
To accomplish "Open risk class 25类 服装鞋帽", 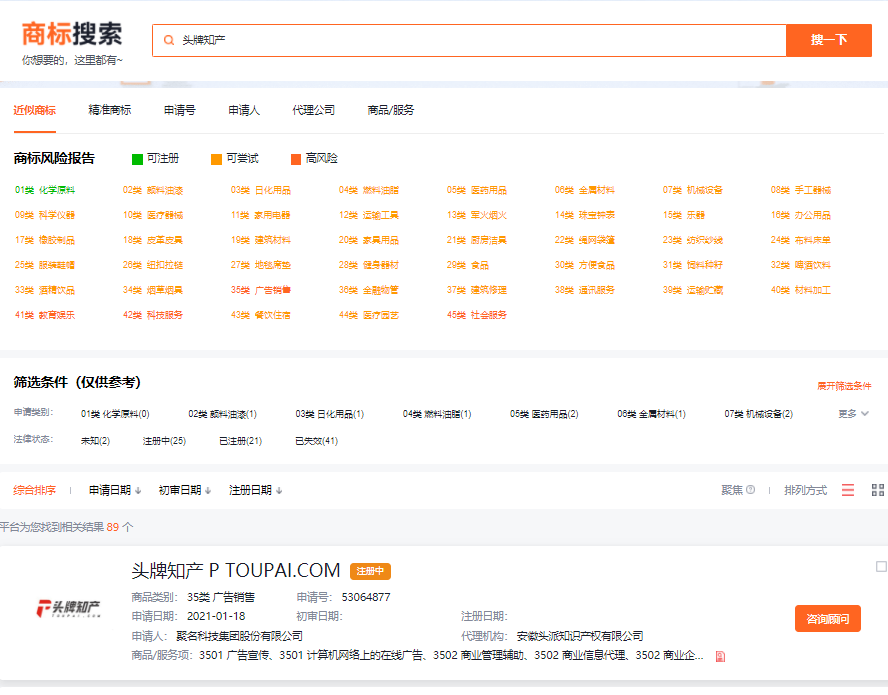I will [45, 265].
